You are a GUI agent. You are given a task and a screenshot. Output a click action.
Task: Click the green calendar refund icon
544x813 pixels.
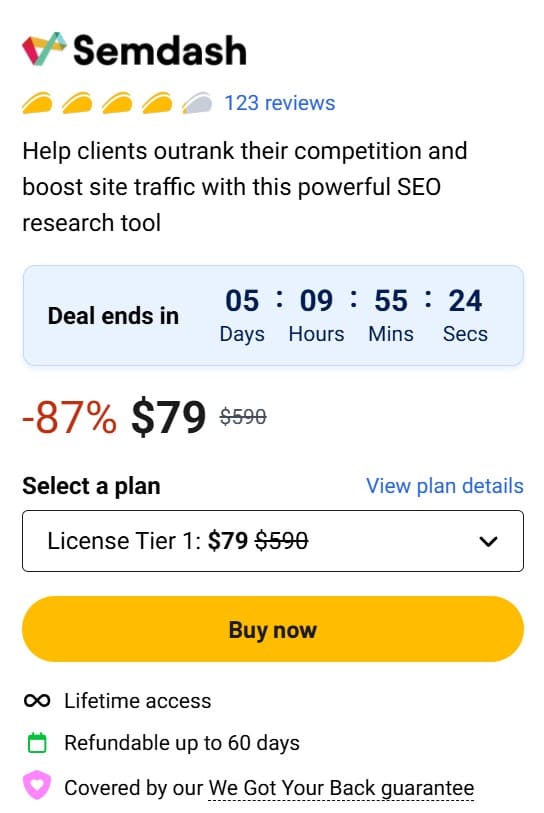pos(37,742)
